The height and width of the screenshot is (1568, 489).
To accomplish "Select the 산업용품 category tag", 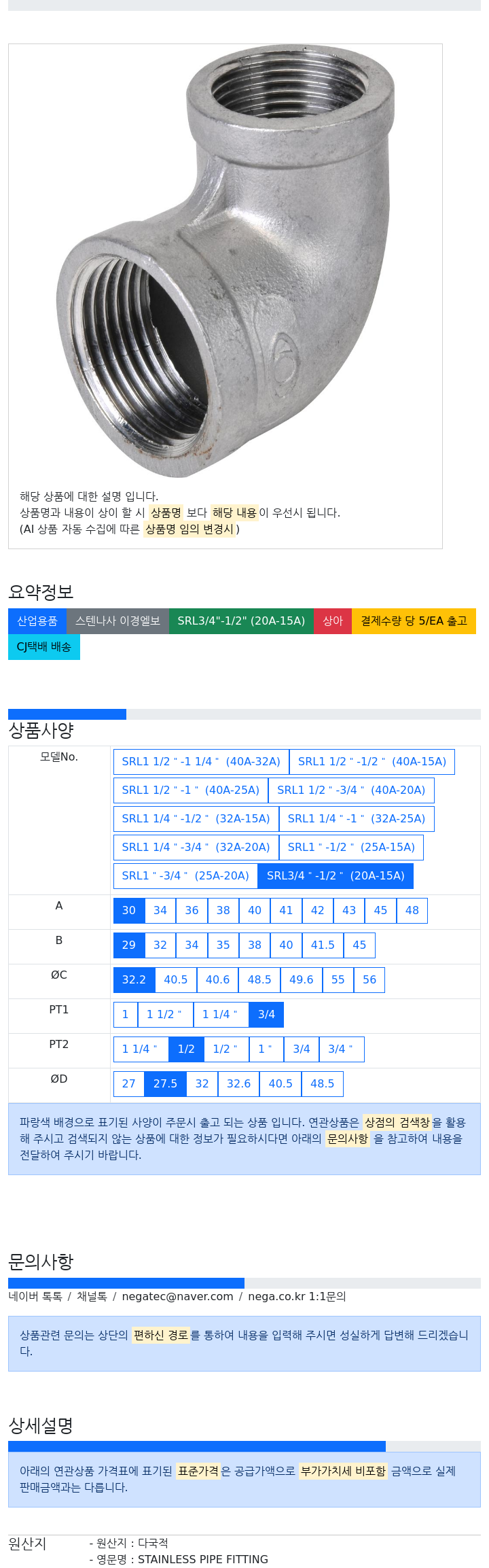I will [x=37, y=621].
